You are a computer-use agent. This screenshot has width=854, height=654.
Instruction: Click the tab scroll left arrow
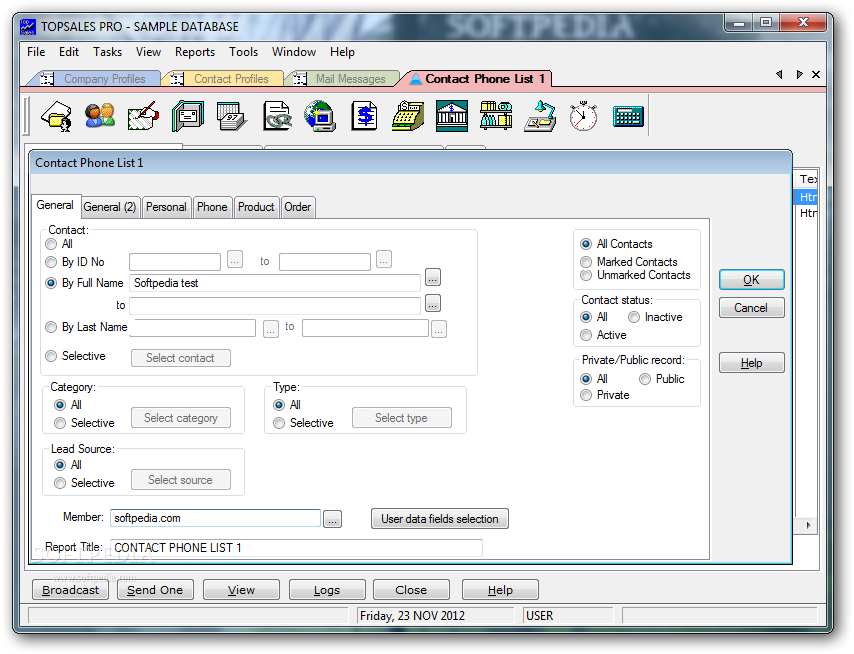779,75
